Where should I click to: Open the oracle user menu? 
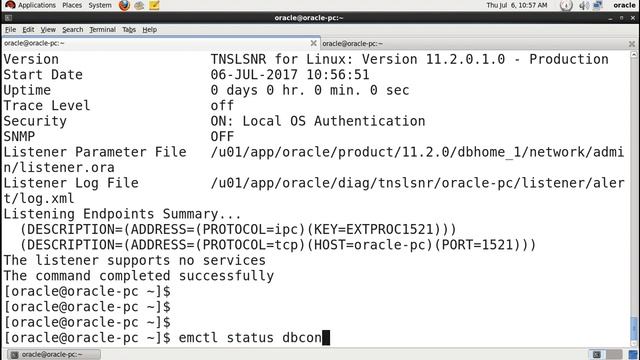point(624,5)
